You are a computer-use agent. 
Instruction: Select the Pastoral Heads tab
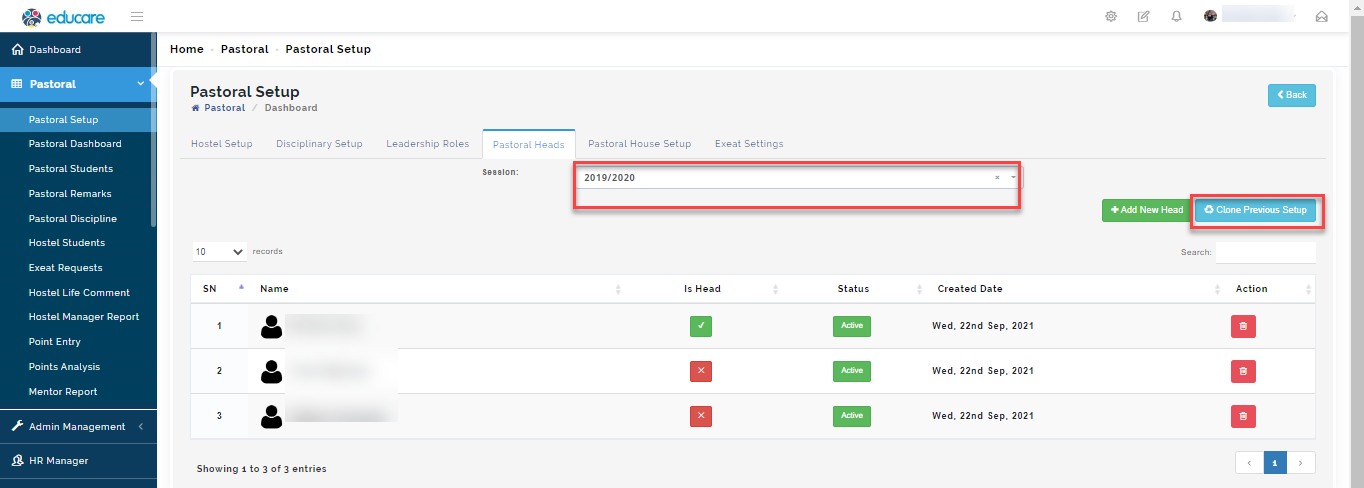tap(529, 145)
